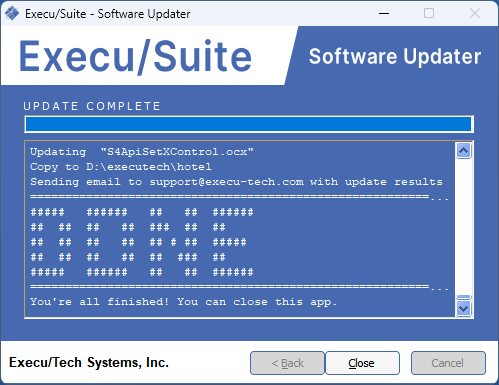Click the DONE ASCII art banner
Screen dimensions: 499x385
[x=142, y=242]
